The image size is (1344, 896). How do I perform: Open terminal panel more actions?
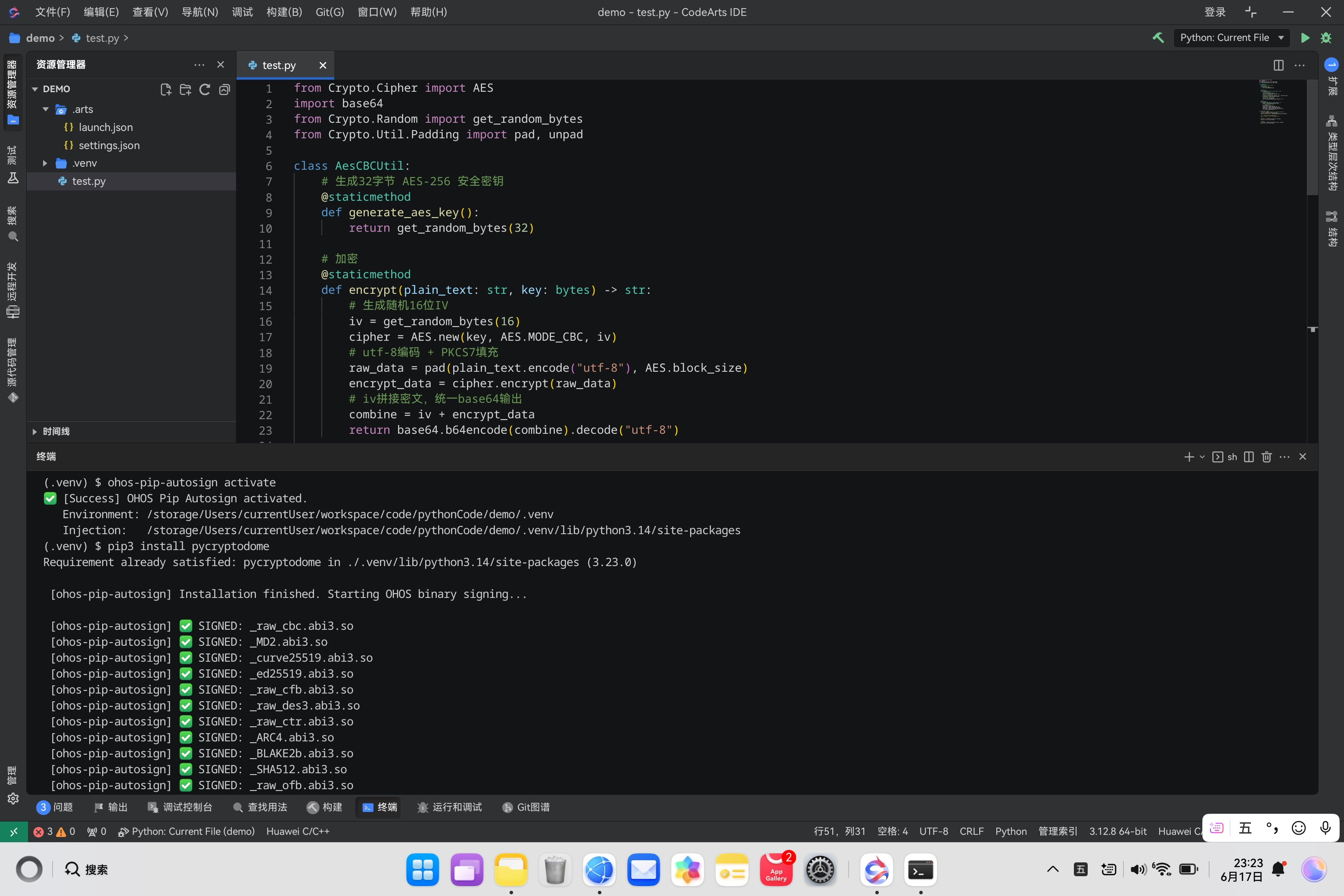coord(1285,457)
